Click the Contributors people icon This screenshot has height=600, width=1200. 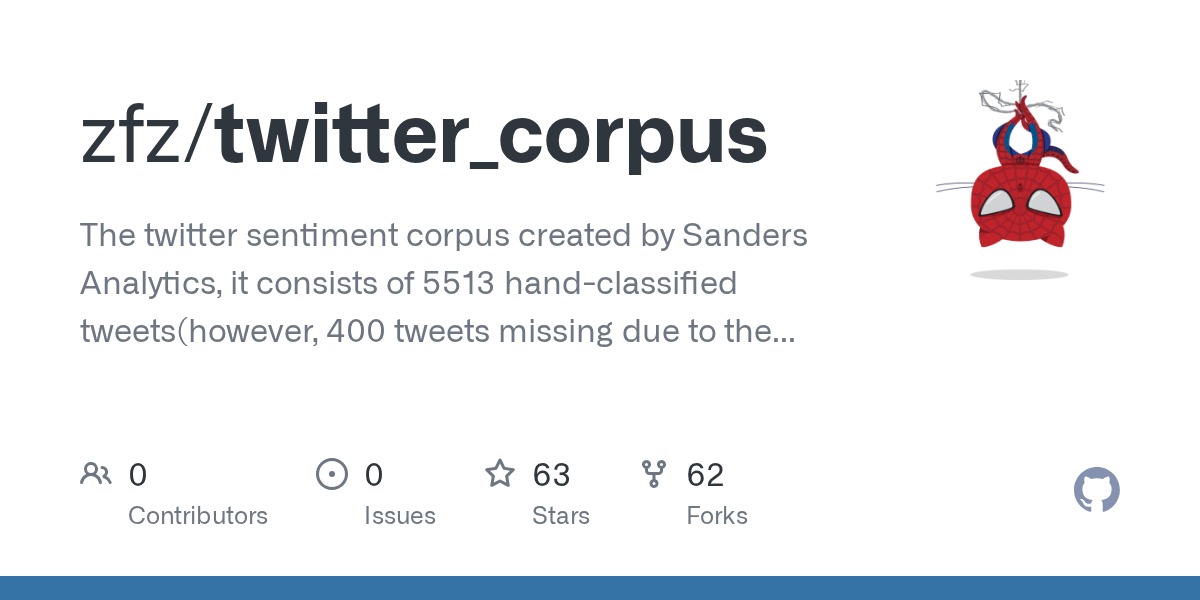pyautogui.click(x=96, y=474)
